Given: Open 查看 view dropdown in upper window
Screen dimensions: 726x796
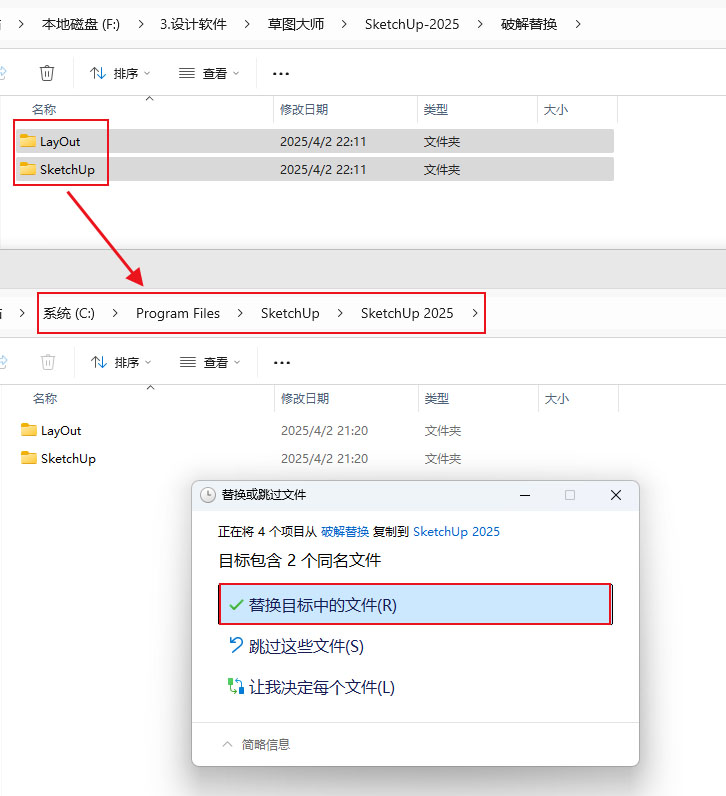Looking at the screenshot, I should 209,74.
